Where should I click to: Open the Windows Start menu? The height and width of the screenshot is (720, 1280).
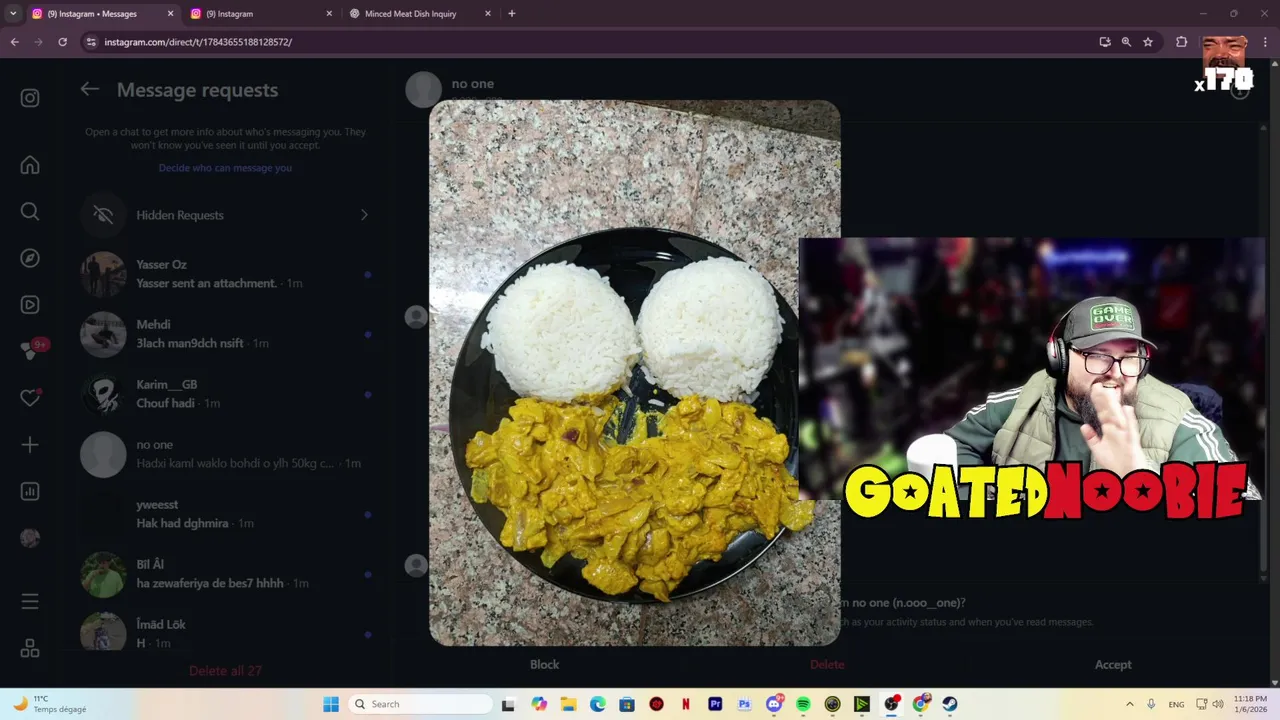[x=331, y=704]
